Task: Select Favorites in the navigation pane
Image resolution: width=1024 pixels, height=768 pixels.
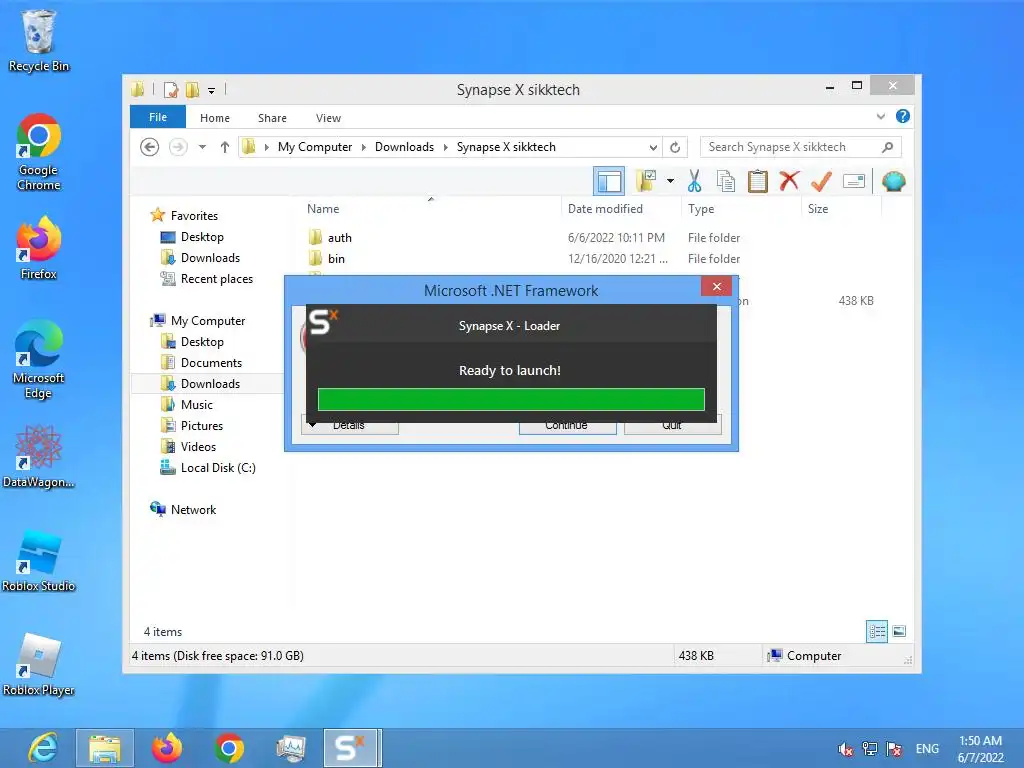Action: coord(194,216)
